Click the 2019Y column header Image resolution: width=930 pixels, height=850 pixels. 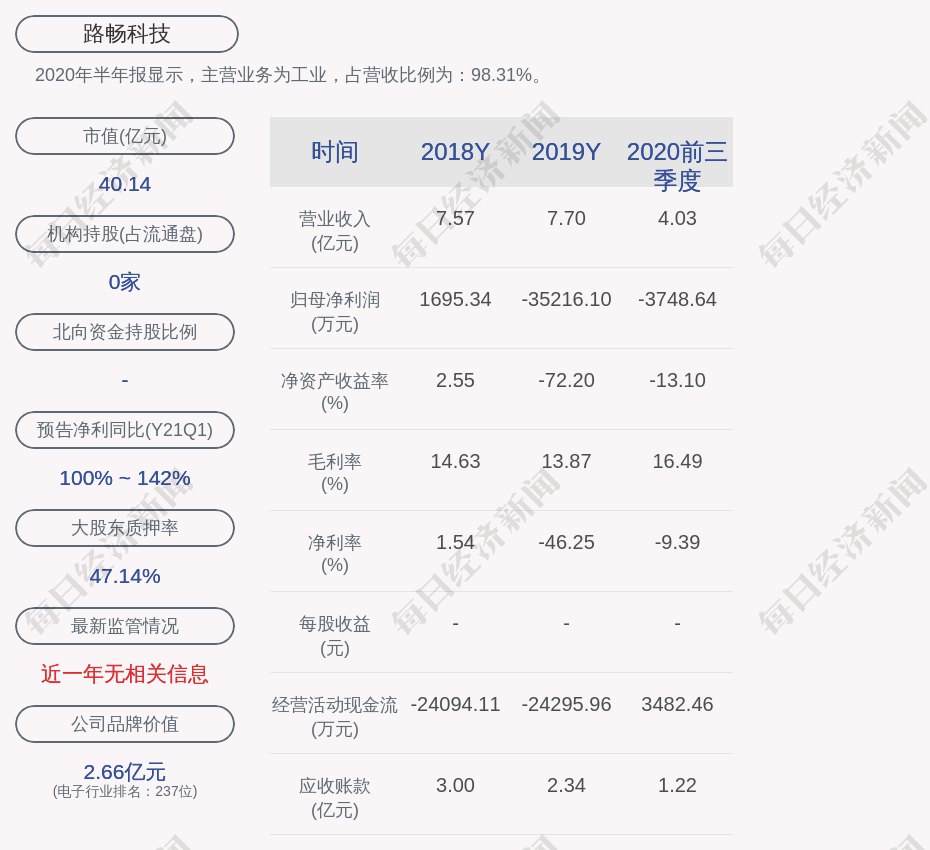566,152
